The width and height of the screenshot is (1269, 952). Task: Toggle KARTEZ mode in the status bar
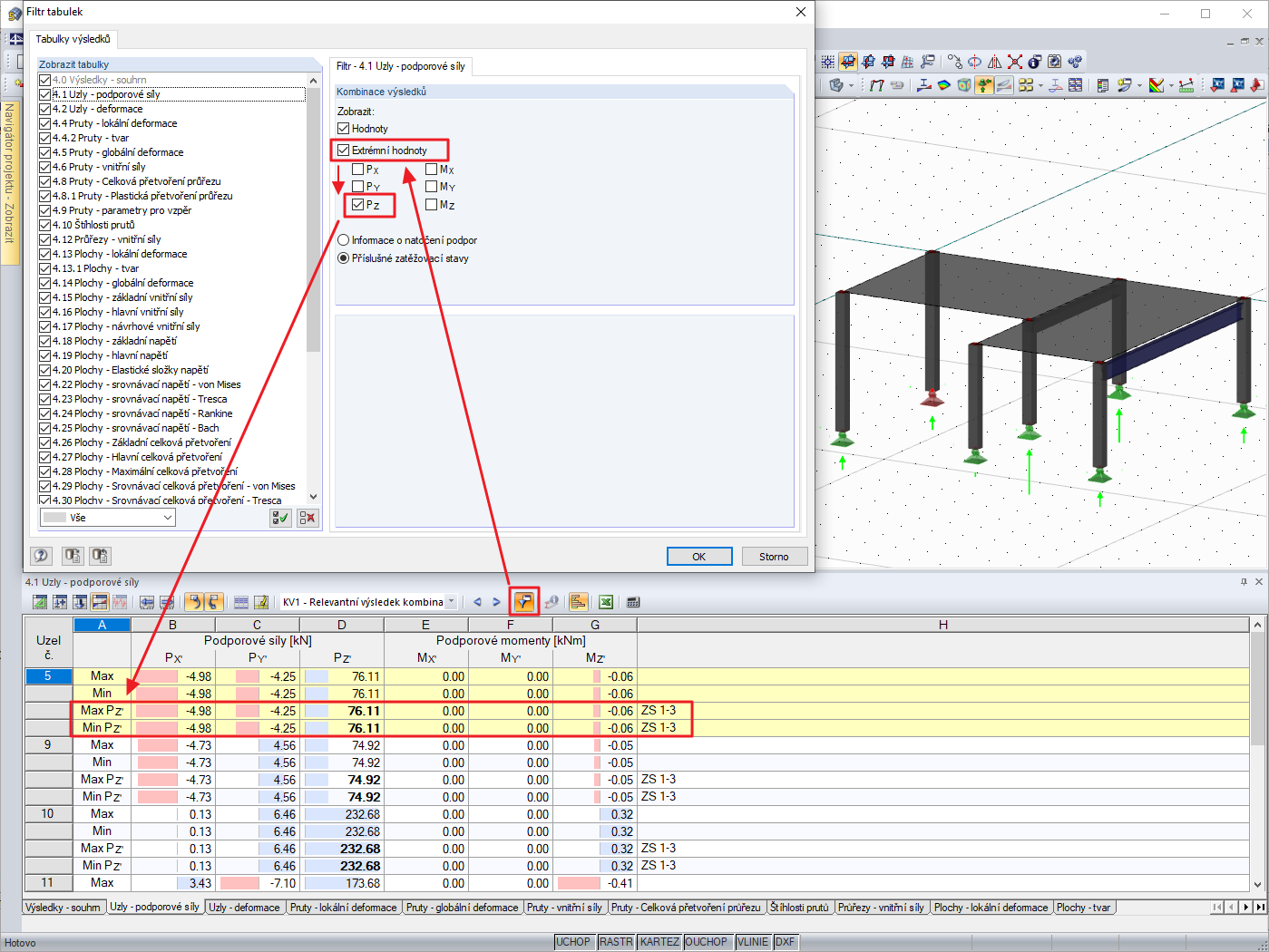pos(659,942)
